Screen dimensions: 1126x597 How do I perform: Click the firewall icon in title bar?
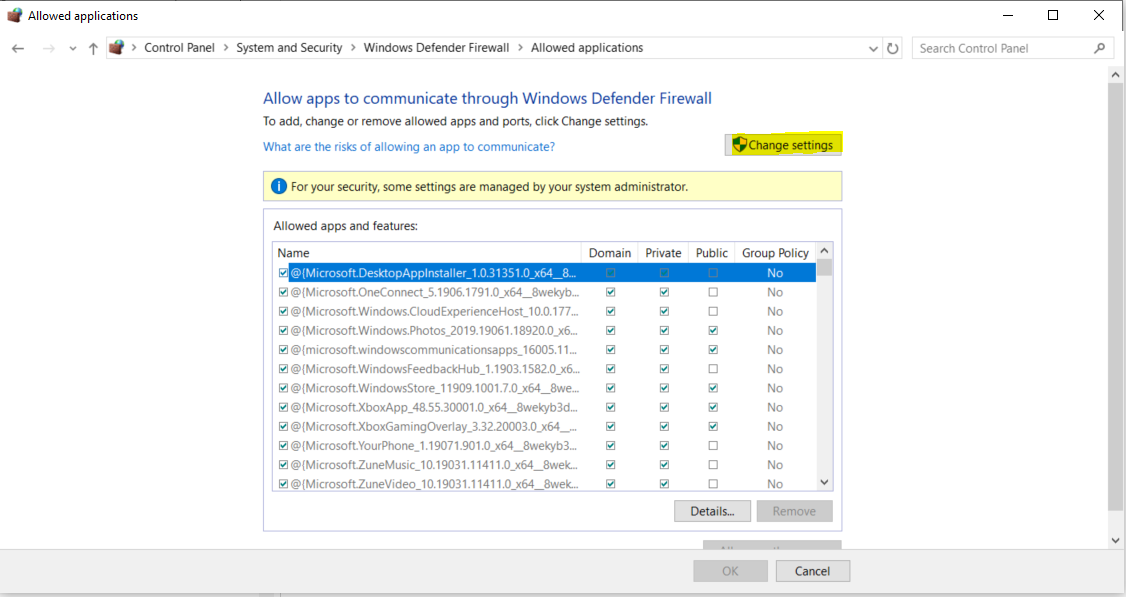click(14, 15)
